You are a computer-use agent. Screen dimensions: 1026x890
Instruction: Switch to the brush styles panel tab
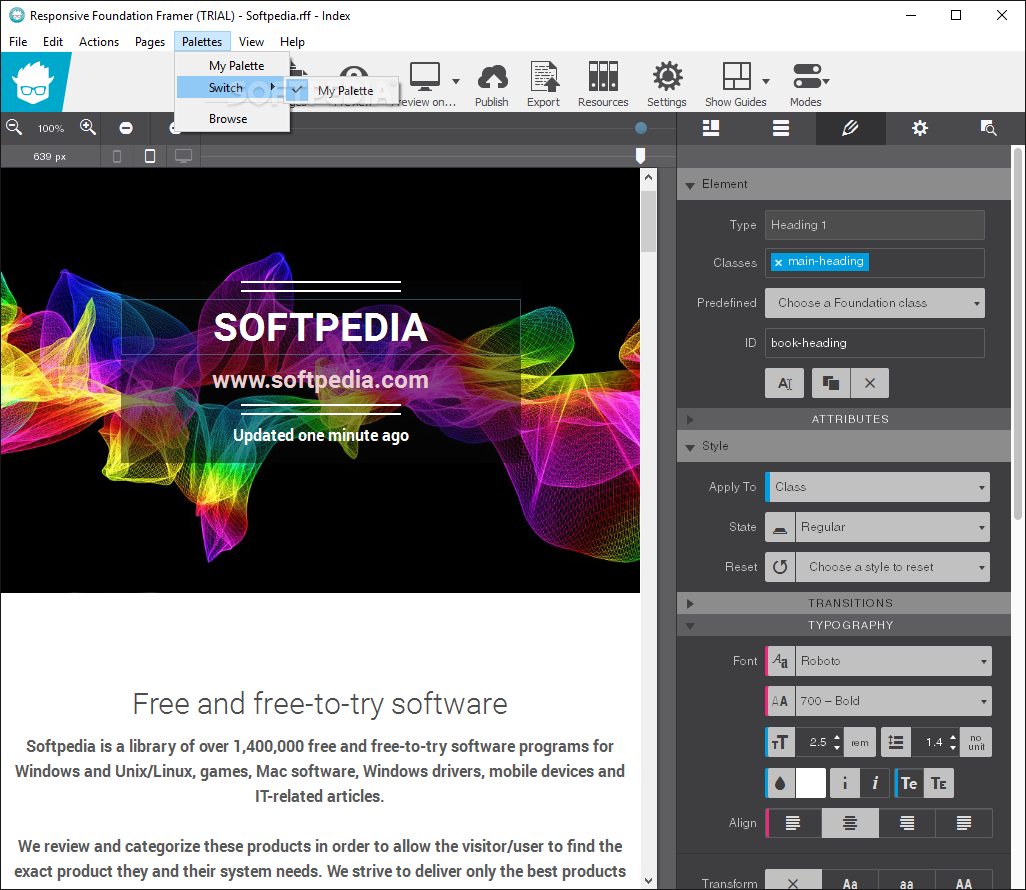coord(850,128)
